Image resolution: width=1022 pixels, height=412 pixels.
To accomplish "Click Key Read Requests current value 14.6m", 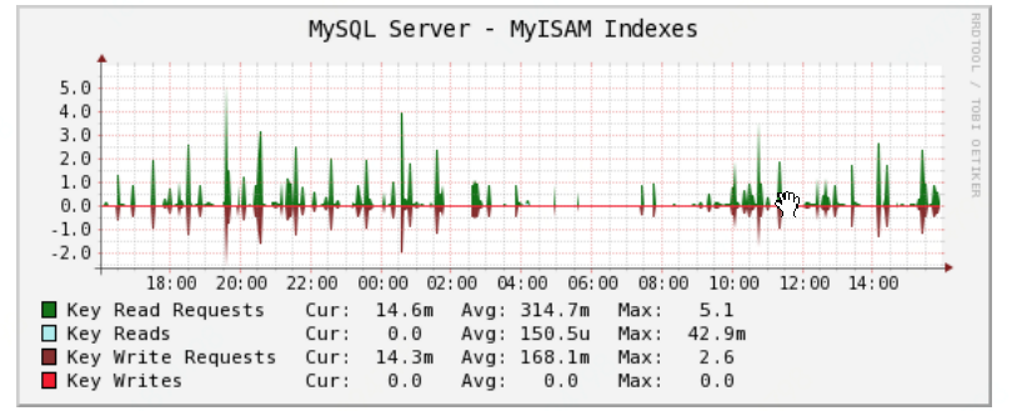I will click(x=404, y=310).
